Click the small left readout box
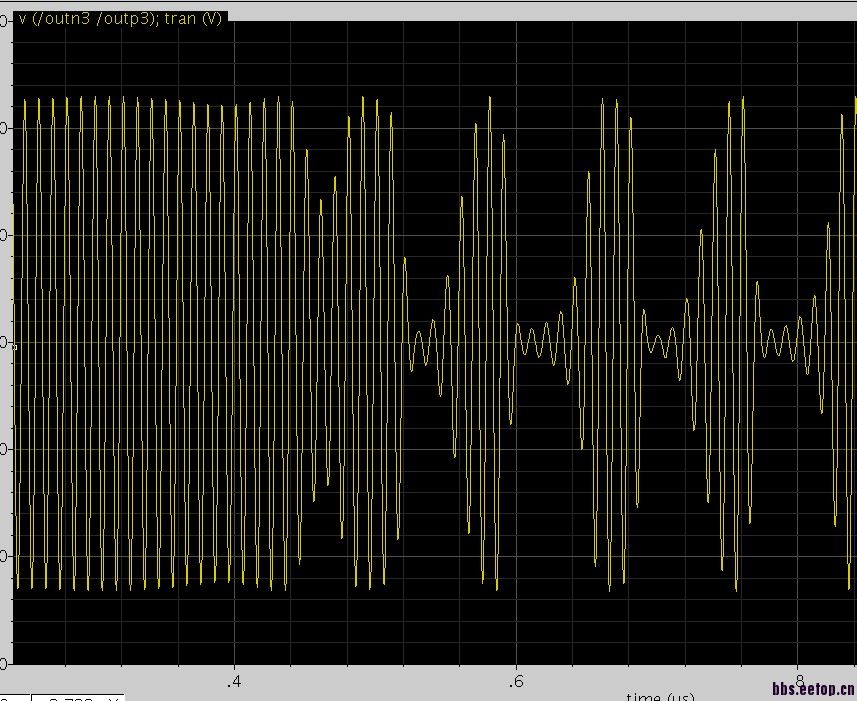Screen dimensions: 857x701 [x=15, y=698]
